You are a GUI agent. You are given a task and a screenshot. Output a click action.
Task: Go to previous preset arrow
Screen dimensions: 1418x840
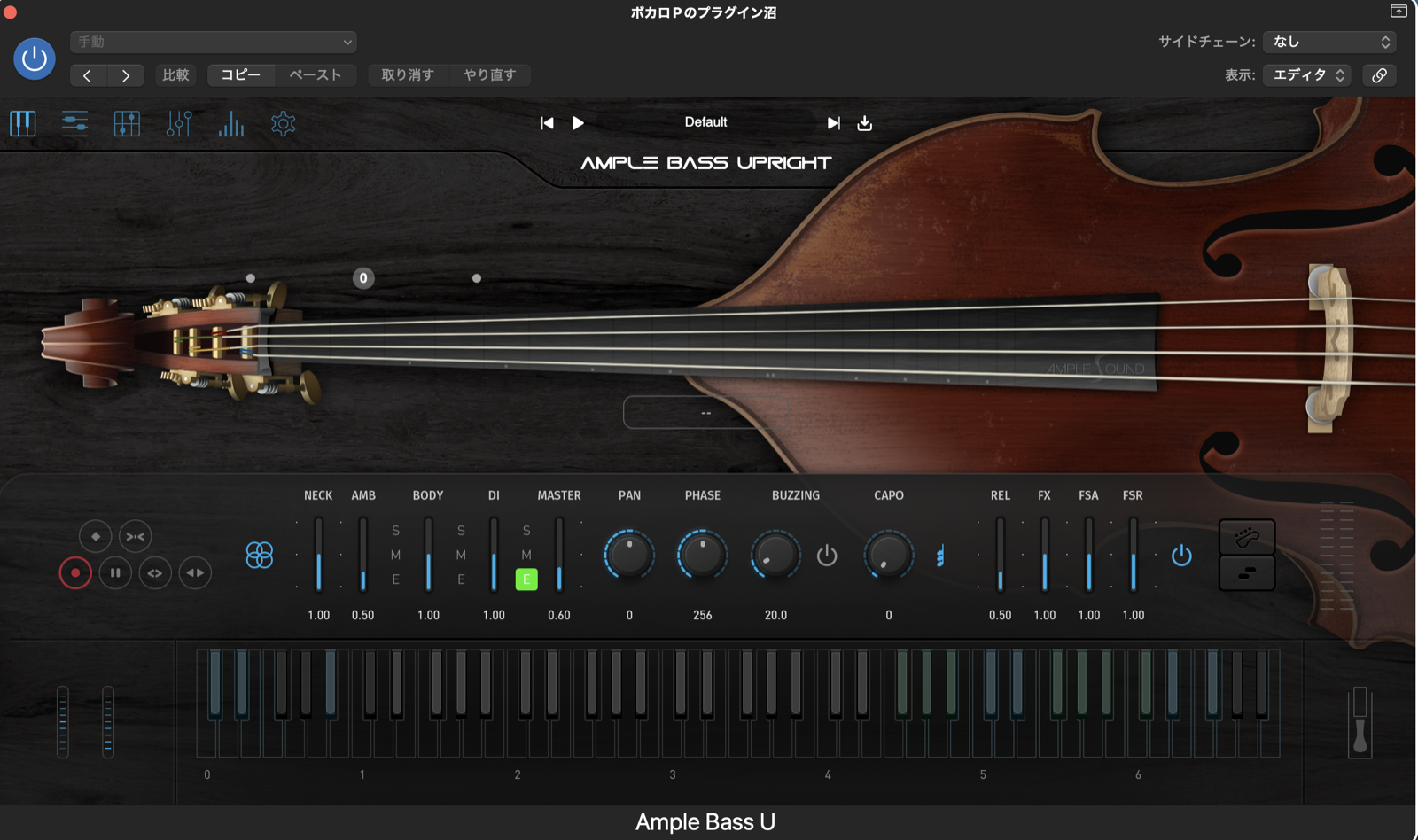pyautogui.click(x=87, y=75)
